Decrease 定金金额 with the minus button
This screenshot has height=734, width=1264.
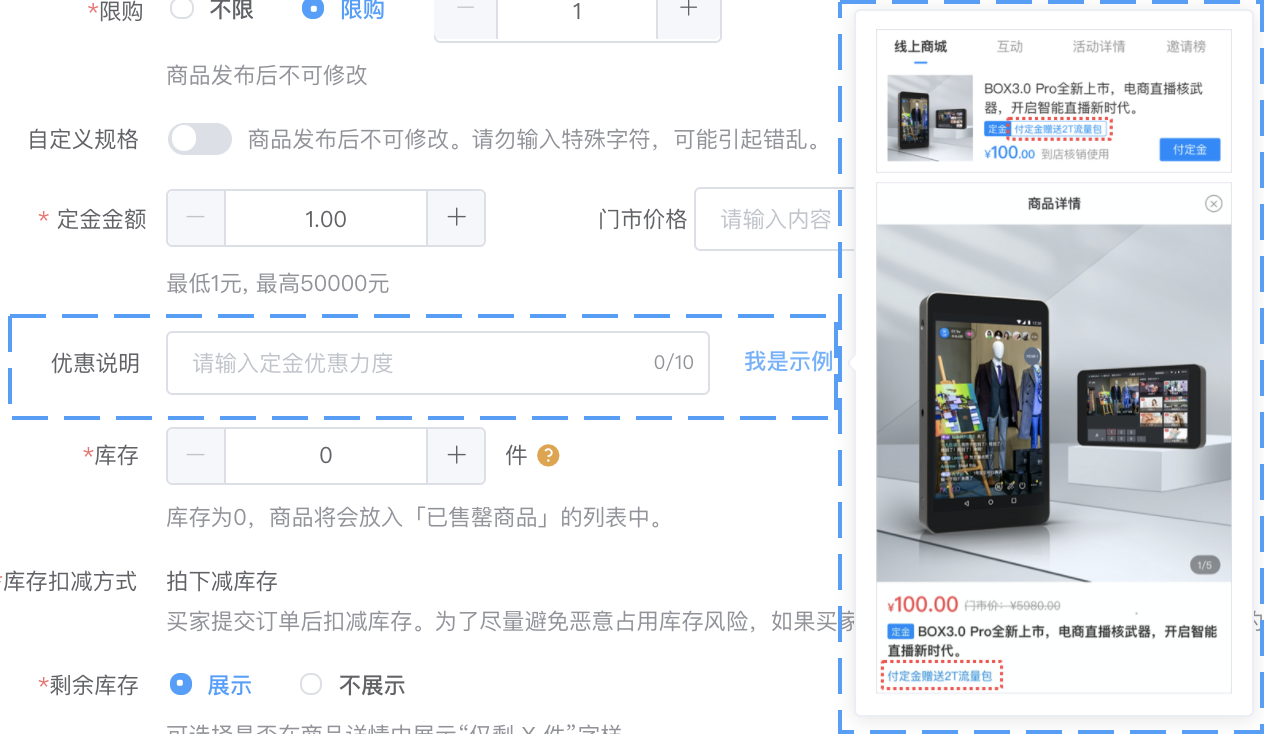pos(196,218)
